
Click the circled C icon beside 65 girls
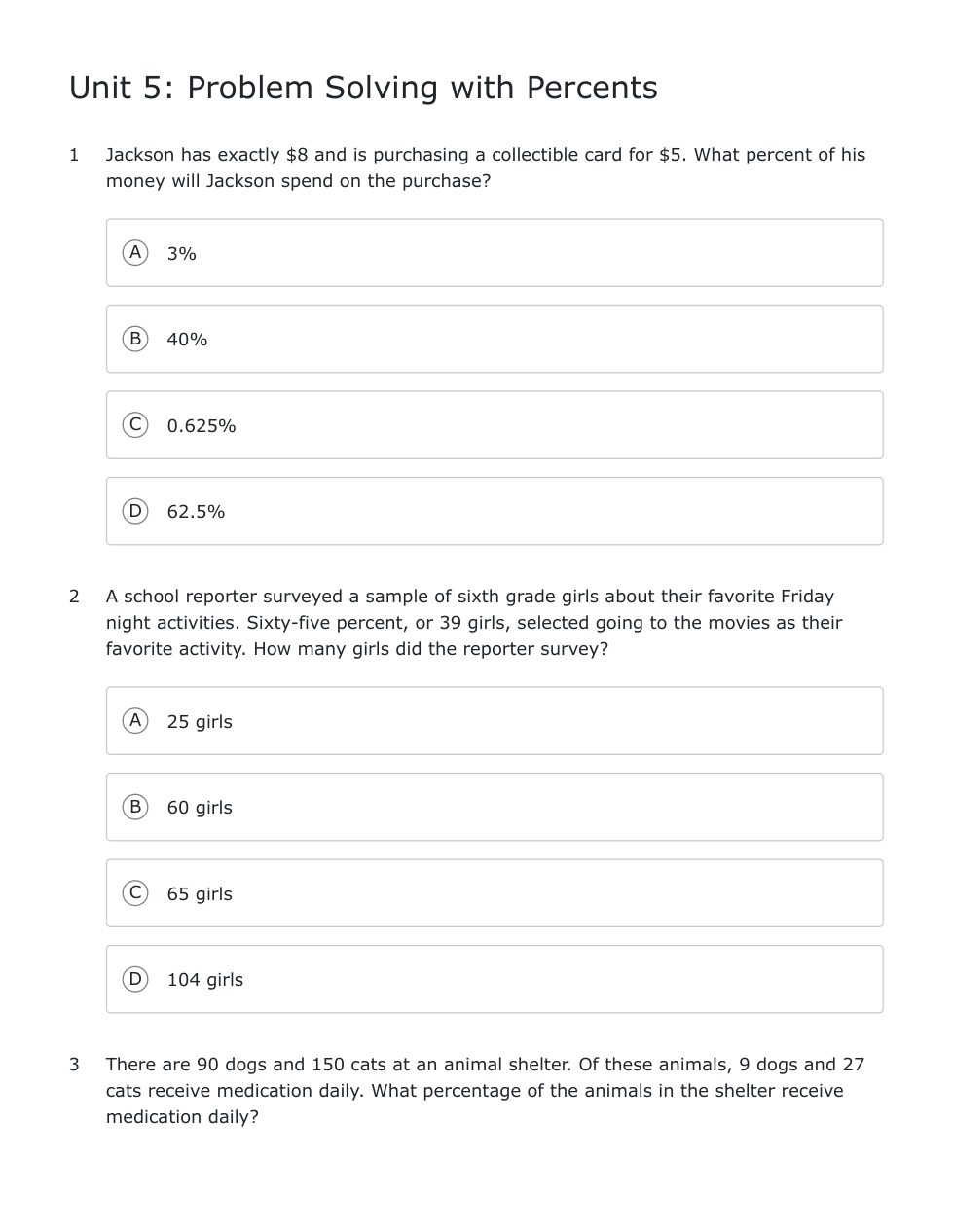coord(135,893)
